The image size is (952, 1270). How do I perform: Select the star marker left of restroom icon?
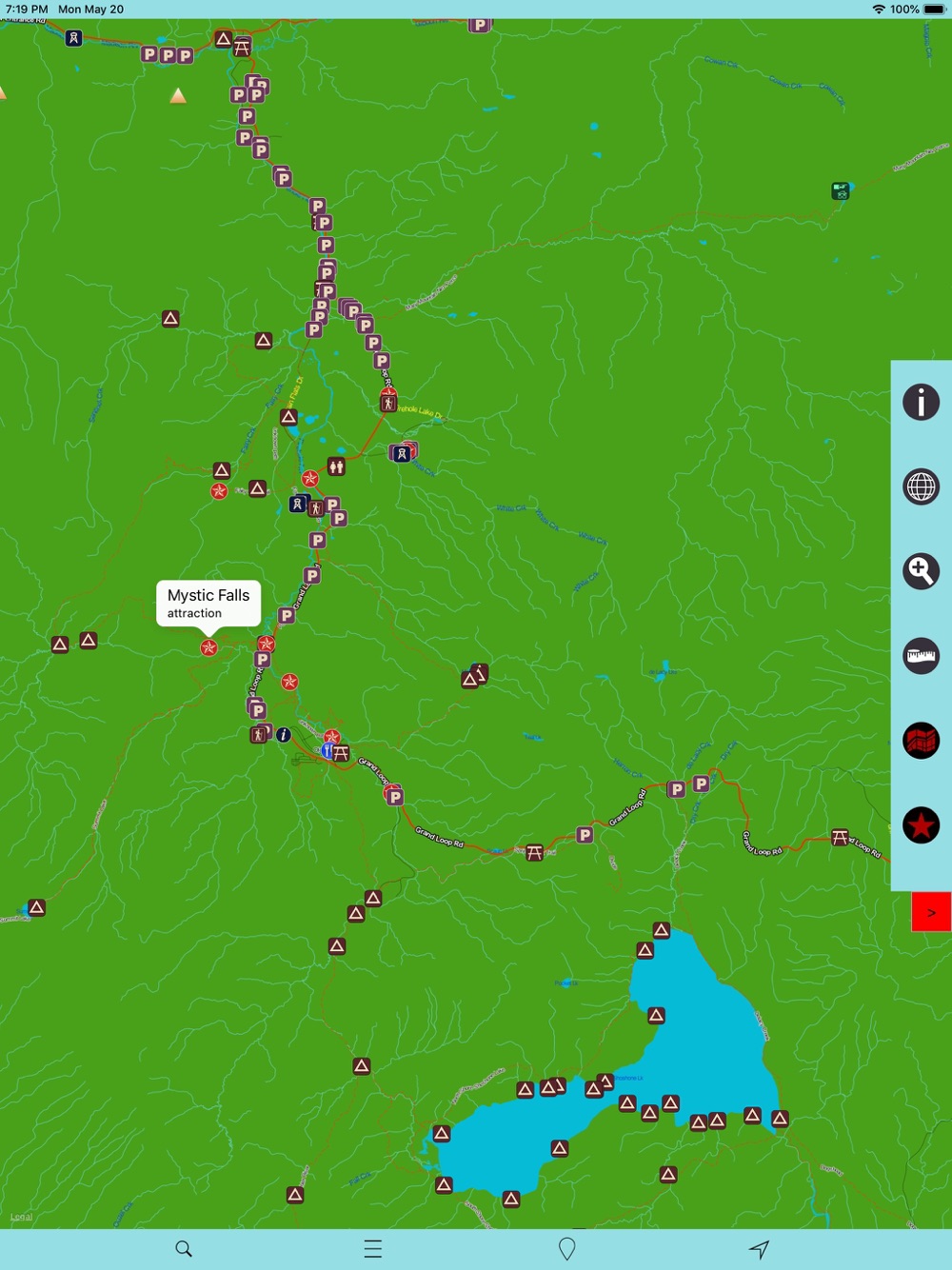[309, 479]
